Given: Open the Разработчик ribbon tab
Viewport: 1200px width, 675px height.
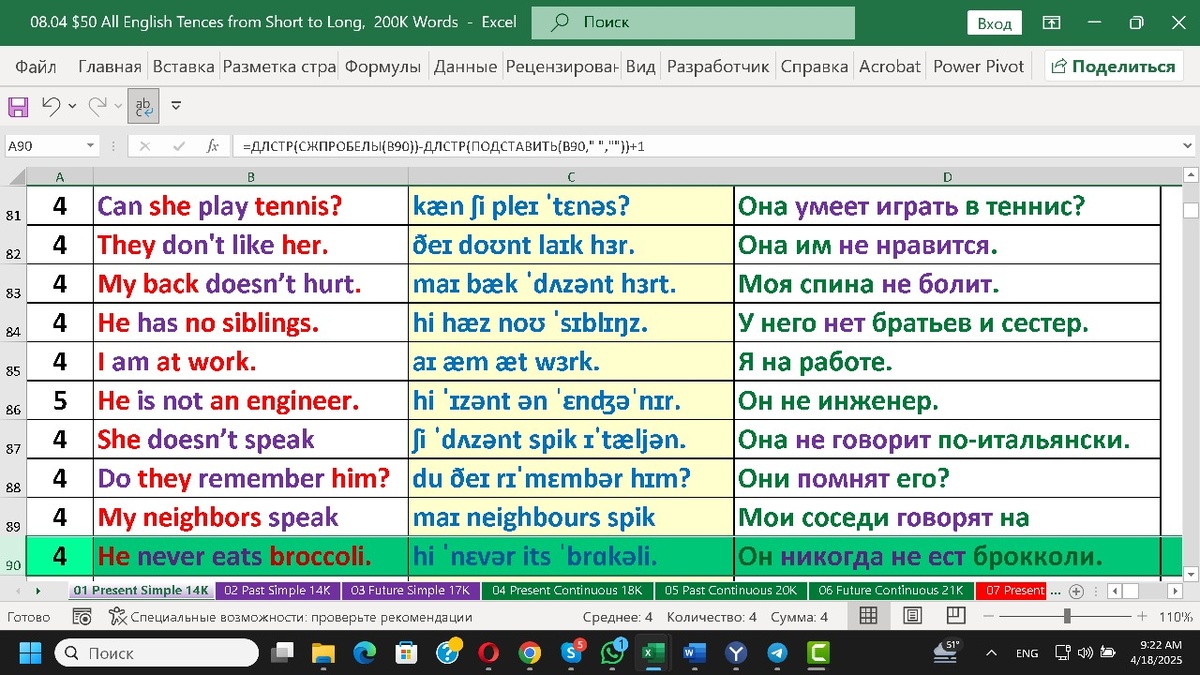Looking at the screenshot, I should click(718, 66).
